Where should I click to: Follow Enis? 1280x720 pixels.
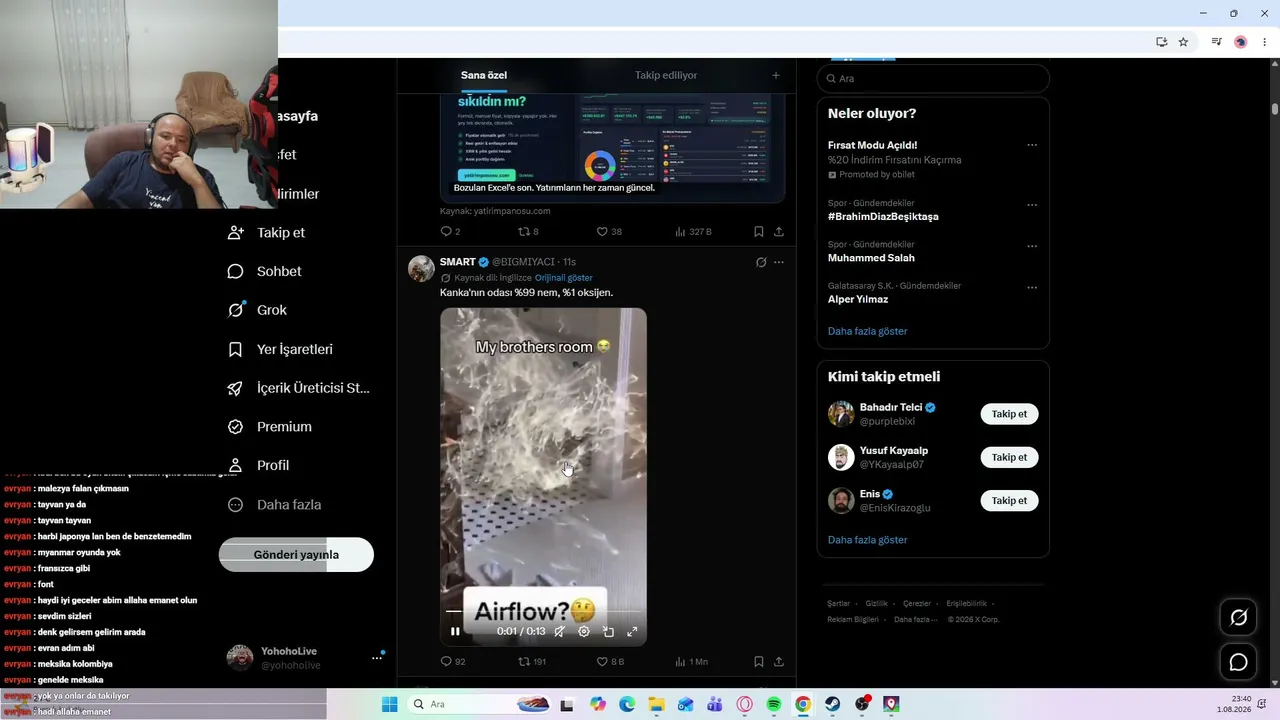click(1009, 500)
